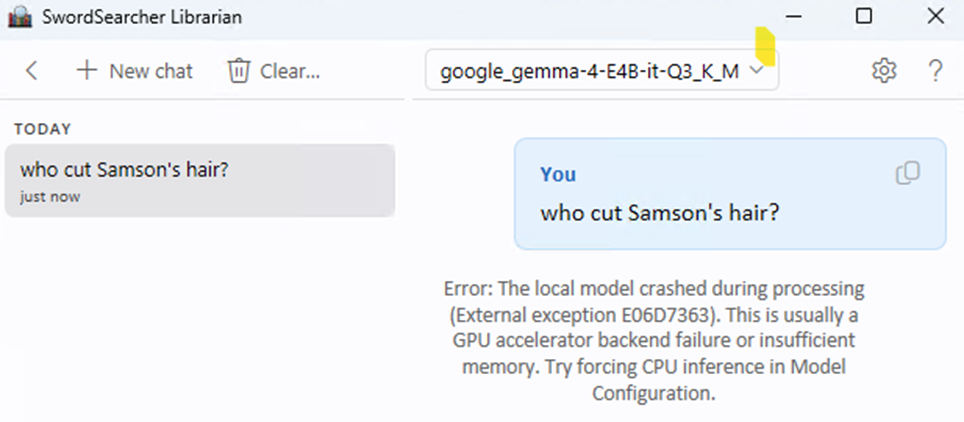Click the Clear... button label
964x422 pixels.
click(290, 71)
